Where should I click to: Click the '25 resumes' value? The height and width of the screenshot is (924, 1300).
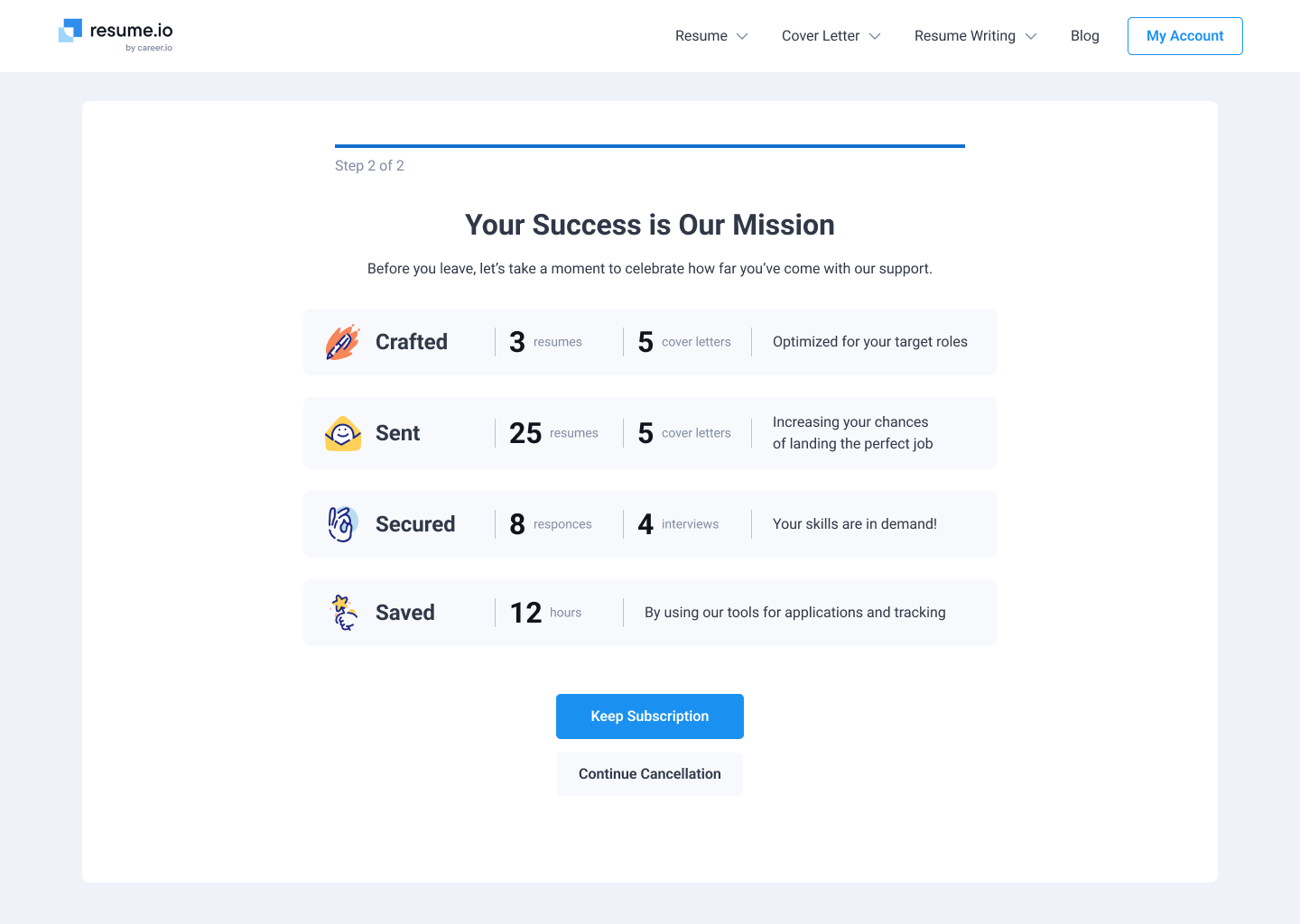554,433
